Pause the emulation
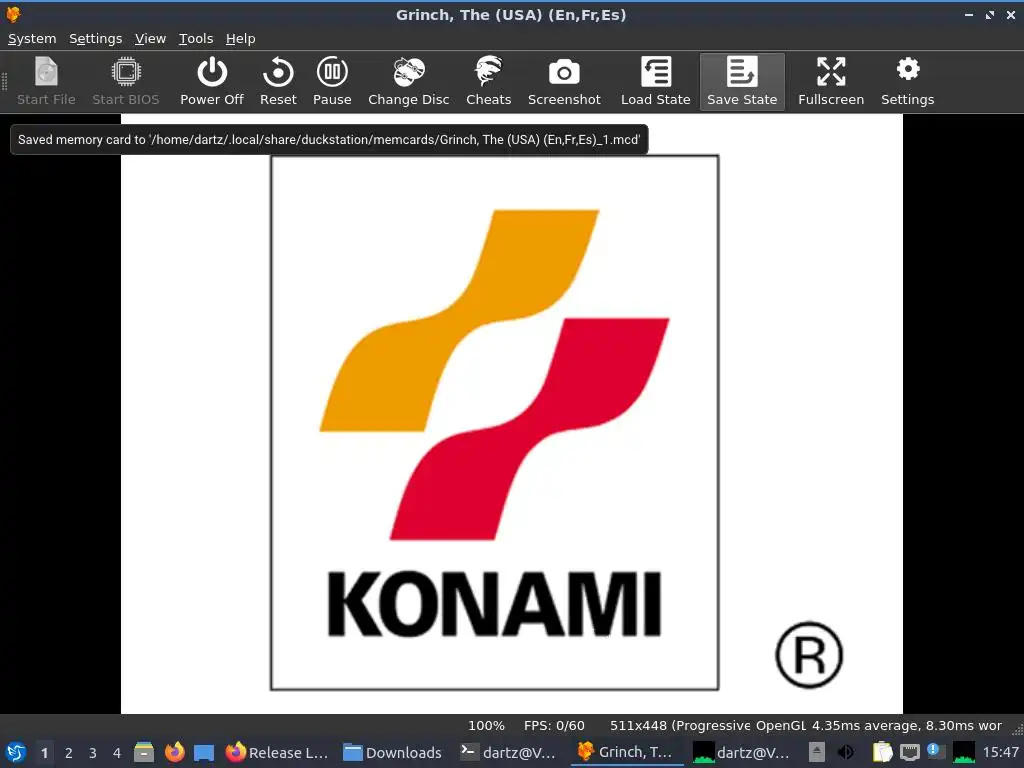This screenshot has height=768, width=1024. coord(332,82)
